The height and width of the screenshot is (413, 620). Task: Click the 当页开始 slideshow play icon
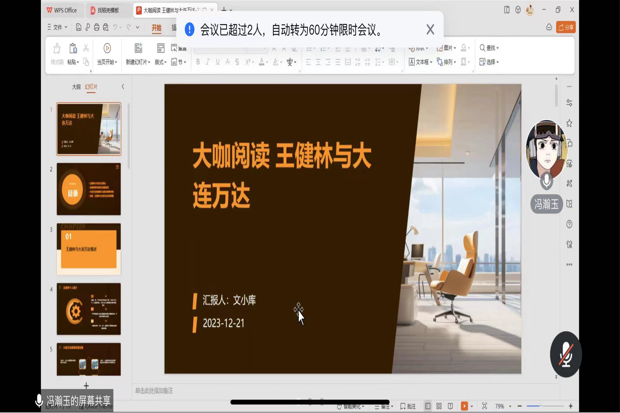pos(107,49)
